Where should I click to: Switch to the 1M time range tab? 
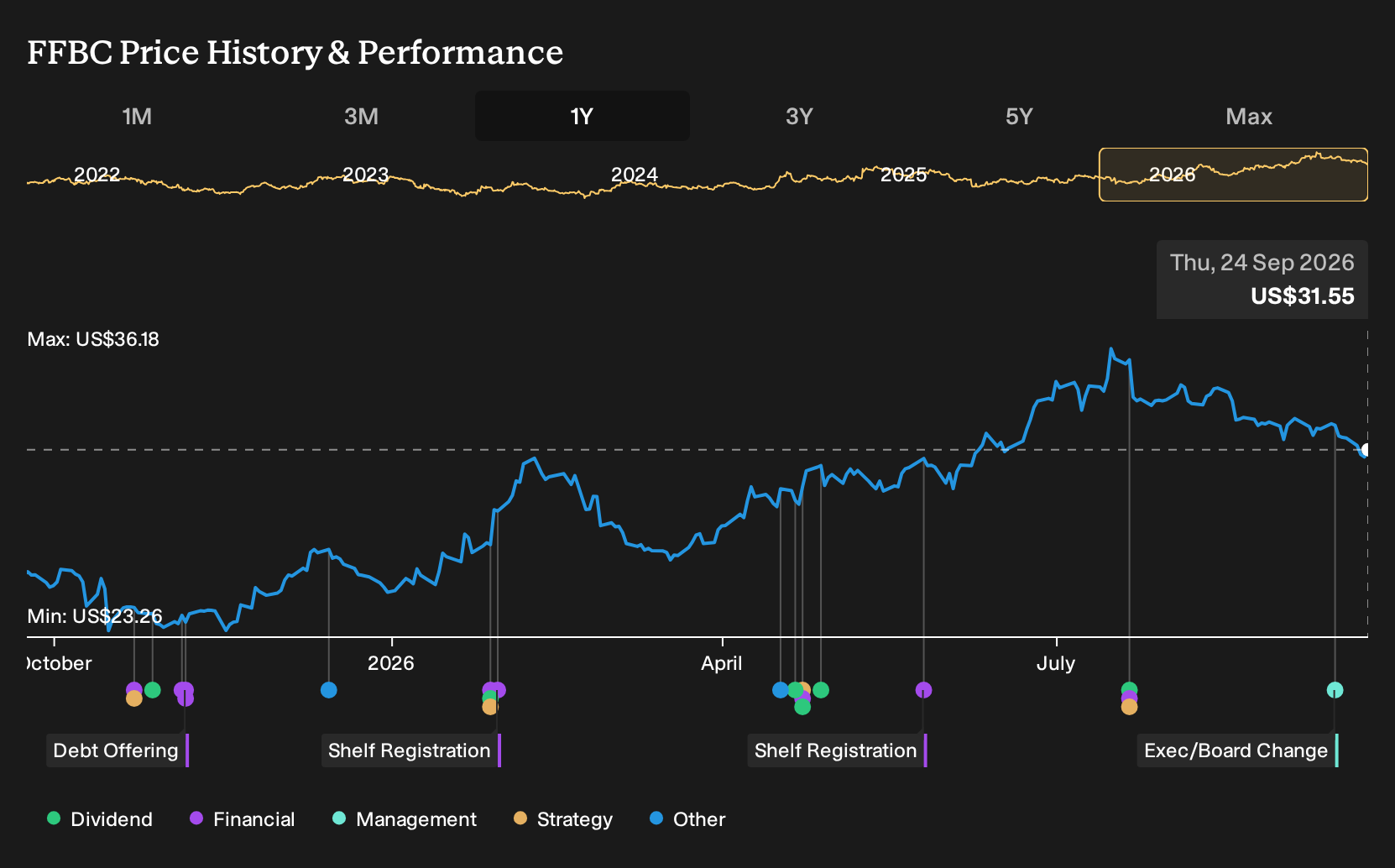[137, 116]
